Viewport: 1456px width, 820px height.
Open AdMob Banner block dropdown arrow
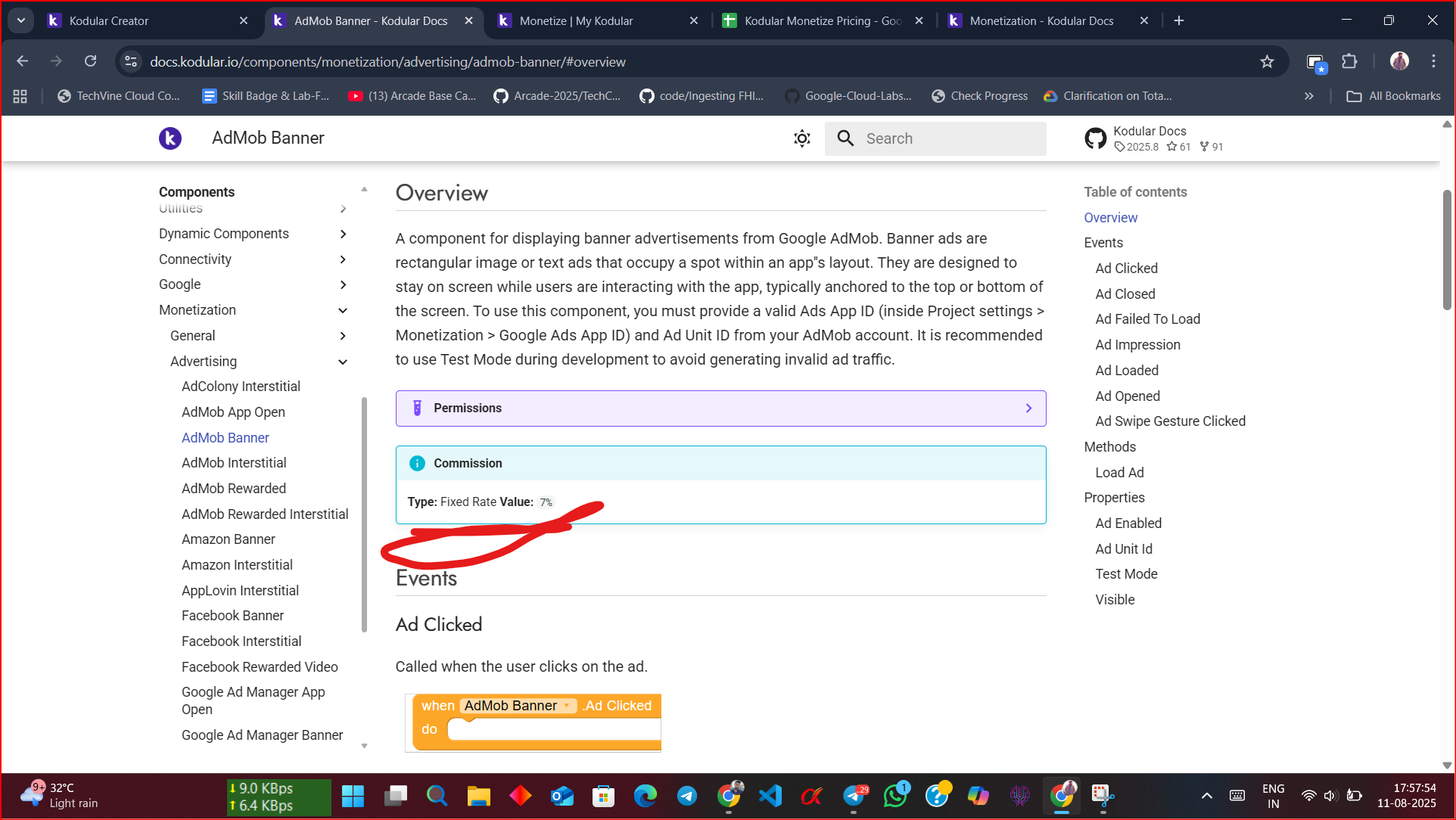[x=567, y=706]
